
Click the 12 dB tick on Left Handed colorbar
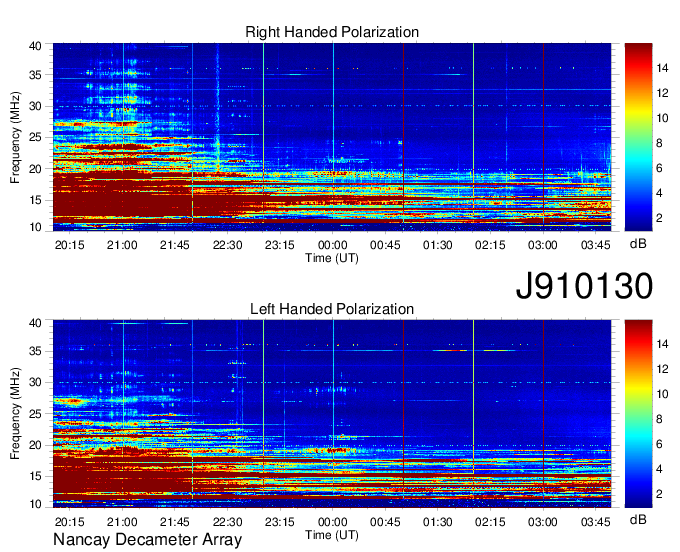tap(662, 369)
